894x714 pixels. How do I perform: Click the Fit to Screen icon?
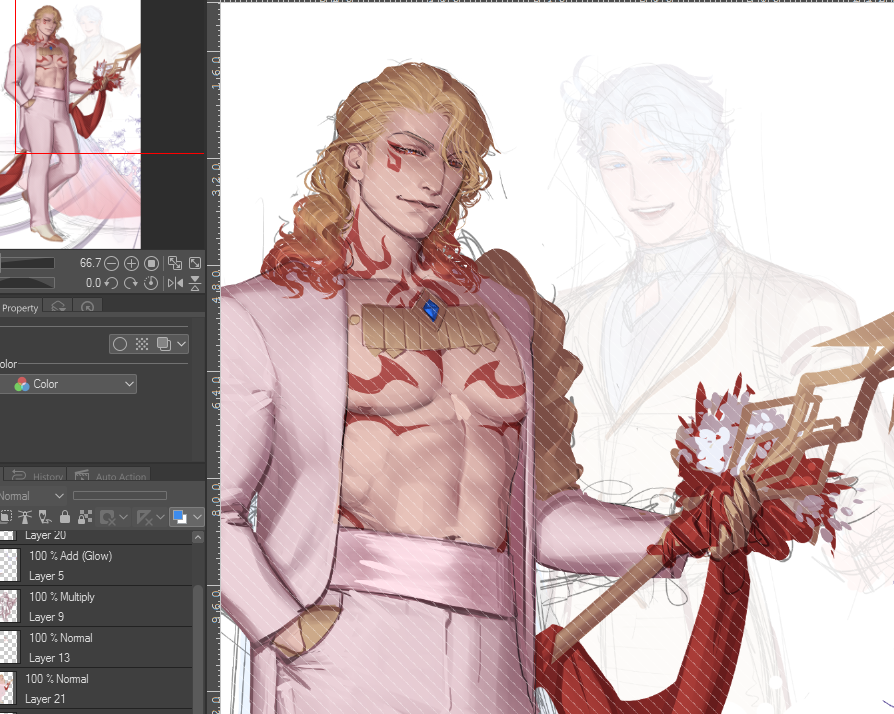[x=195, y=263]
